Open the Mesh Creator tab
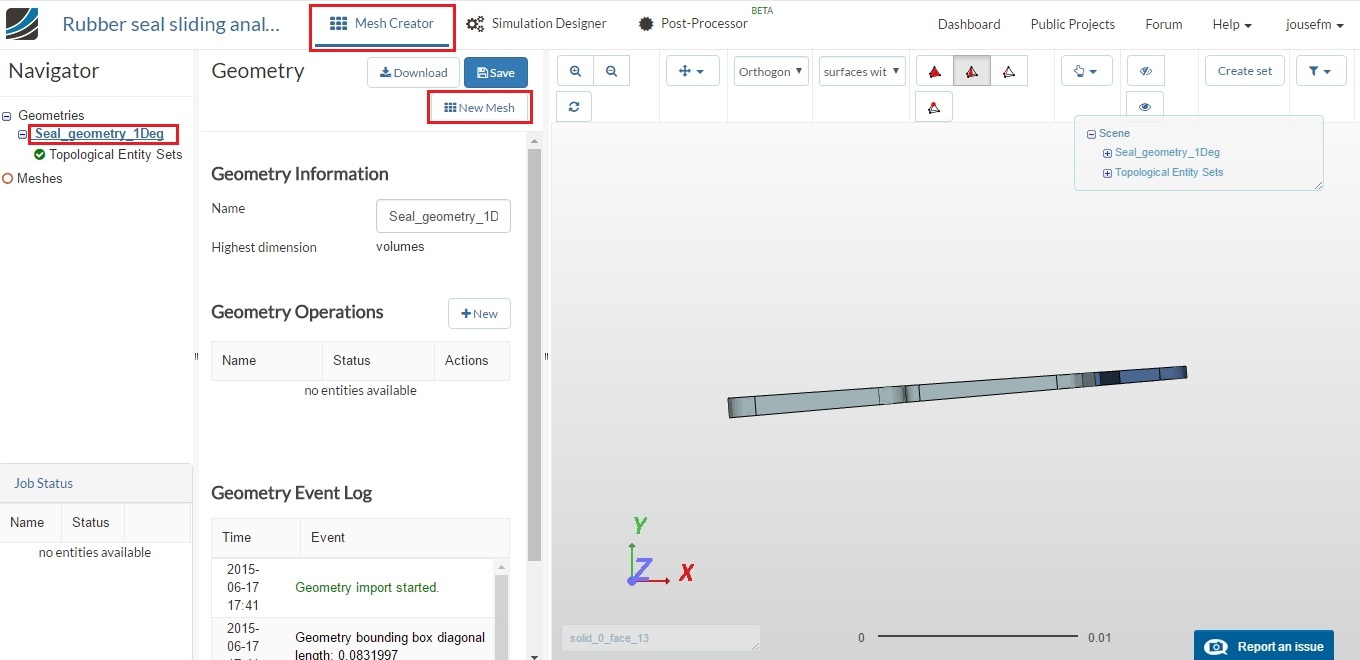The width and height of the screenshot is (1360, 660). (382, 26)
